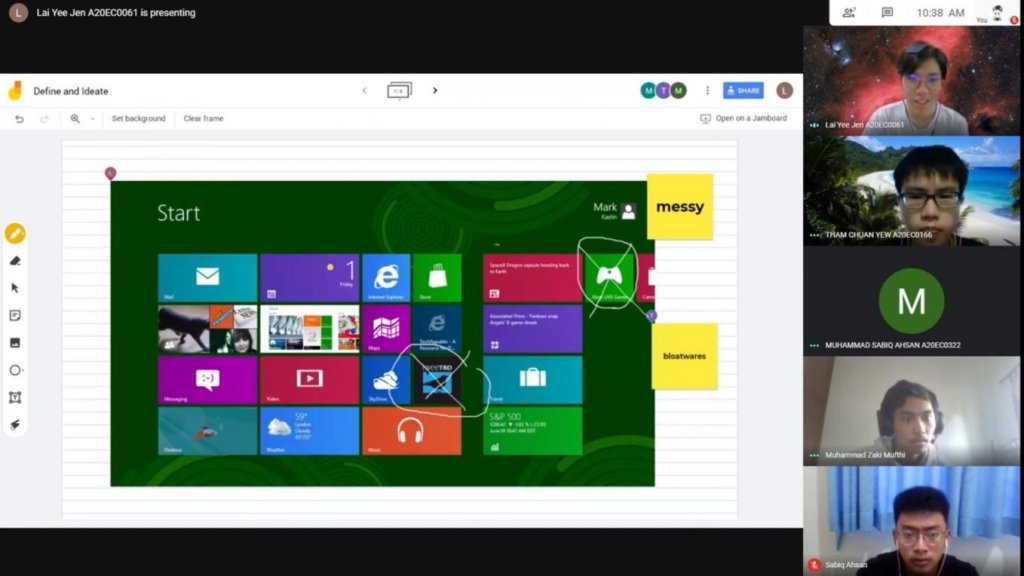Click Open on a Jamboard
This screenshot has width=1024, height=576.
coord(743,118)
